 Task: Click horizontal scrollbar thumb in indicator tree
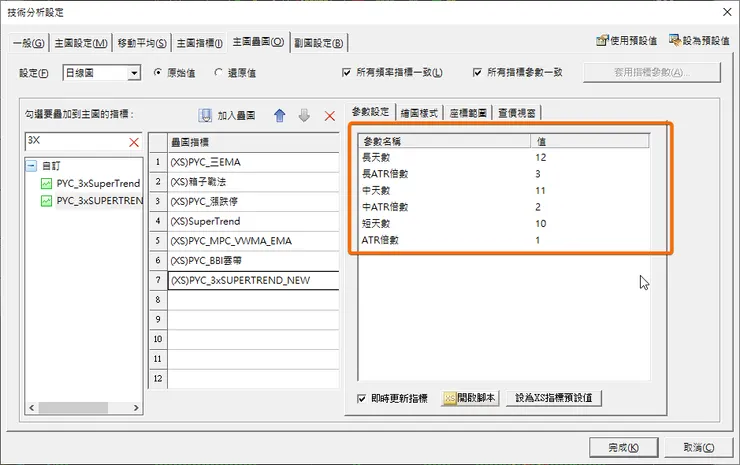tap(73, 407)
